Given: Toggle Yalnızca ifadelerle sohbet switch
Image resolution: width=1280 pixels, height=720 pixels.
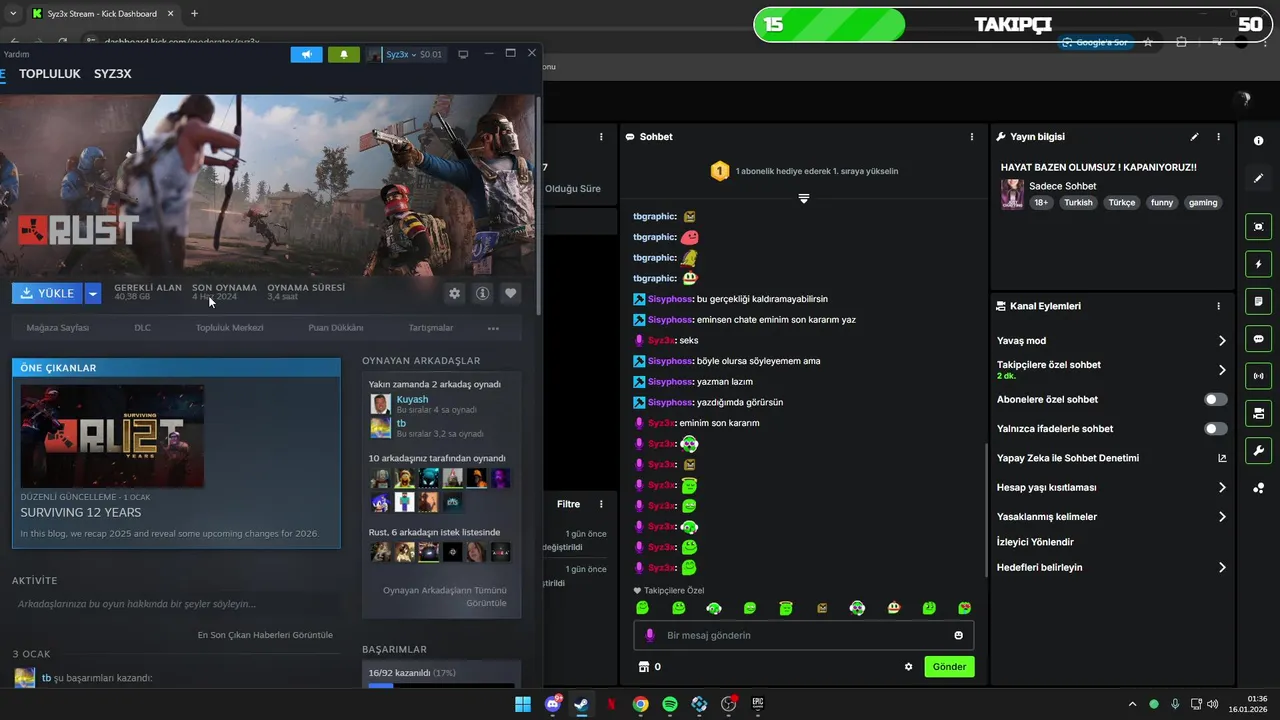Looking at the screenshot, I should [1215, 429].
